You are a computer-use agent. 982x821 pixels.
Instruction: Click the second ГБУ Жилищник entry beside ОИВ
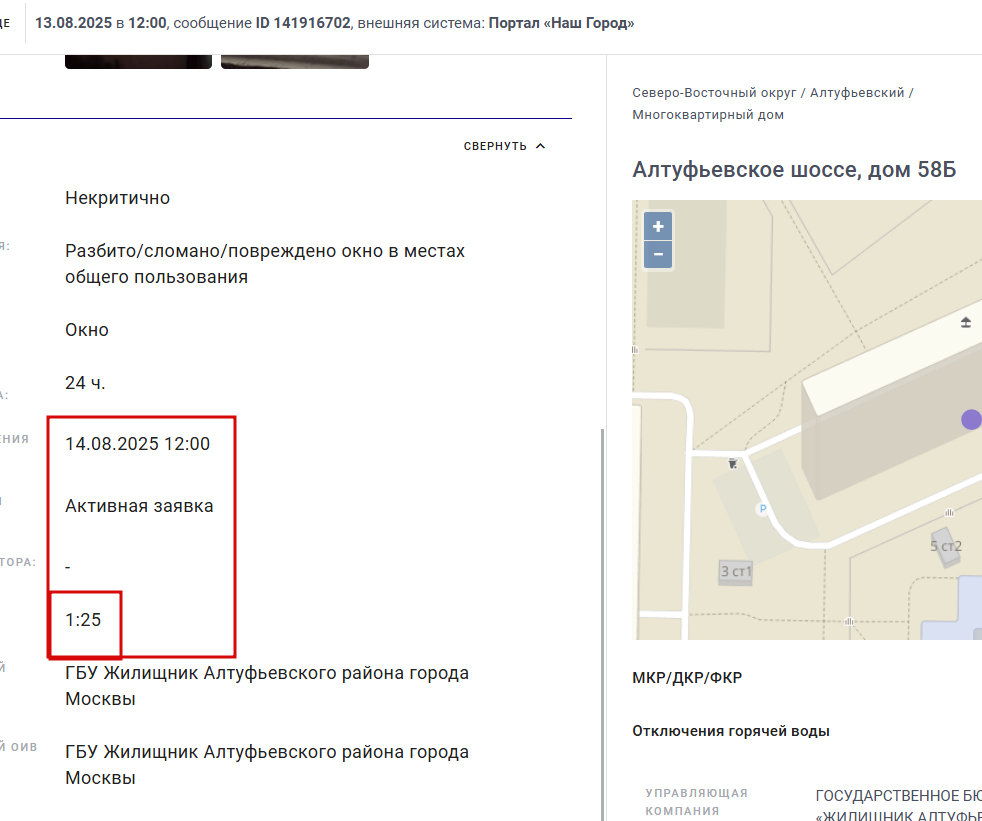(267, 765)
